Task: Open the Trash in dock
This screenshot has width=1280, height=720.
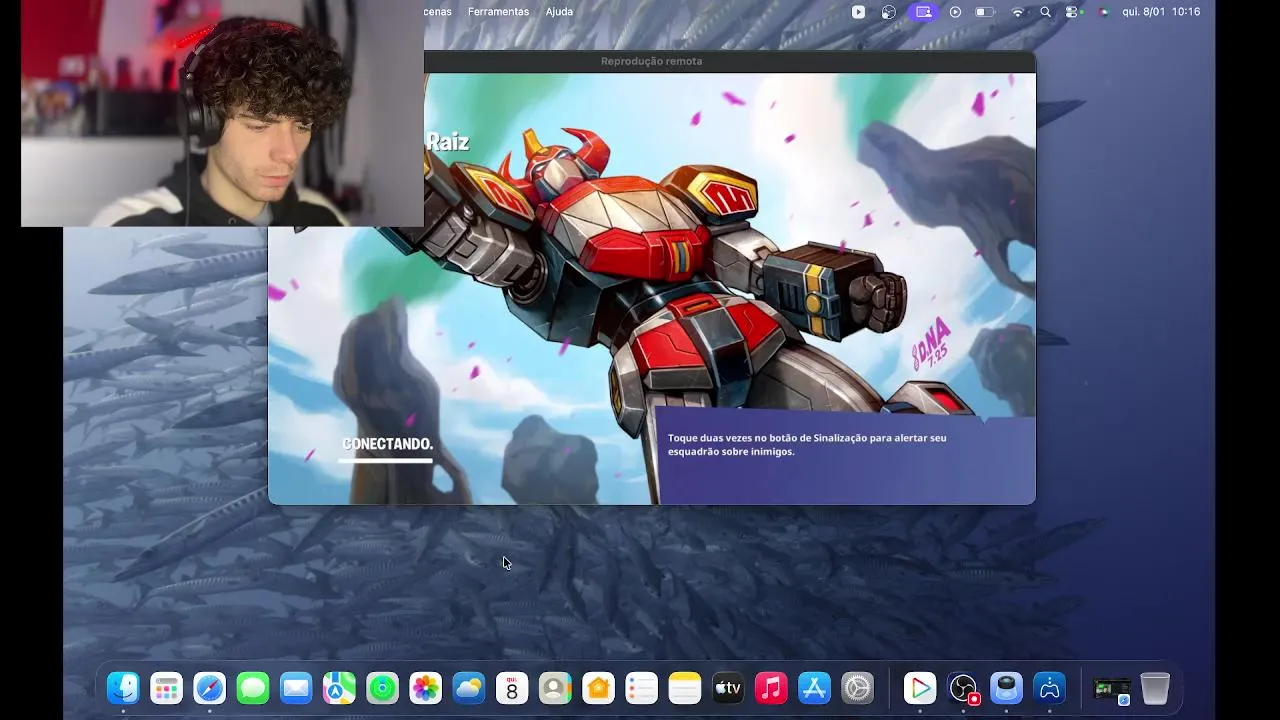Action: point(1155,688)
